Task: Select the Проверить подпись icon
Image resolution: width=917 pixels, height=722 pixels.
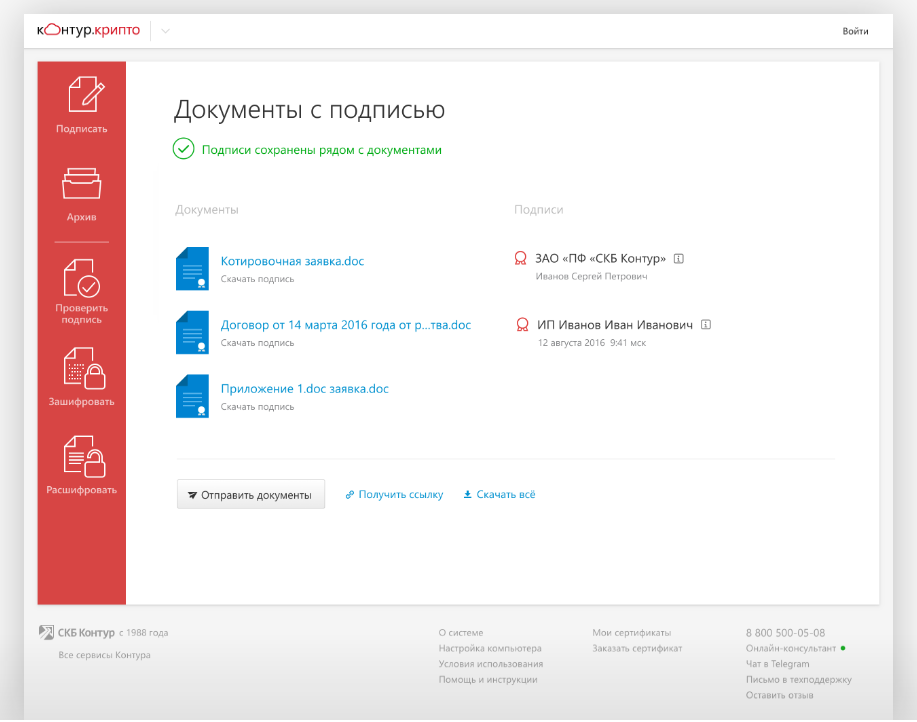Action: point(82,278)
